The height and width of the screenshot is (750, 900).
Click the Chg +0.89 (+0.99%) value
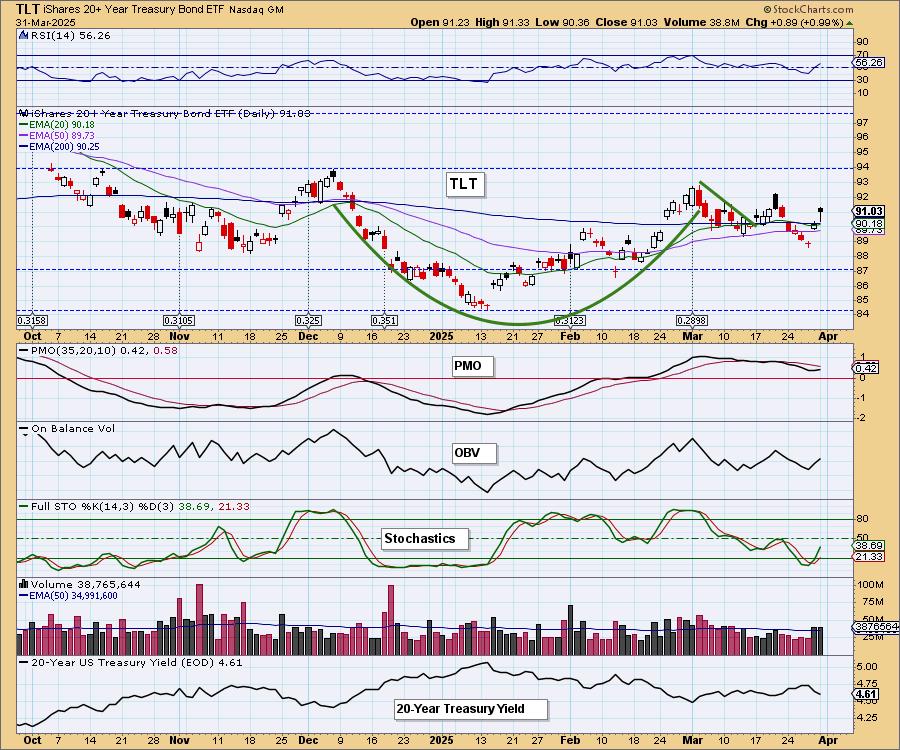(794, 22)
